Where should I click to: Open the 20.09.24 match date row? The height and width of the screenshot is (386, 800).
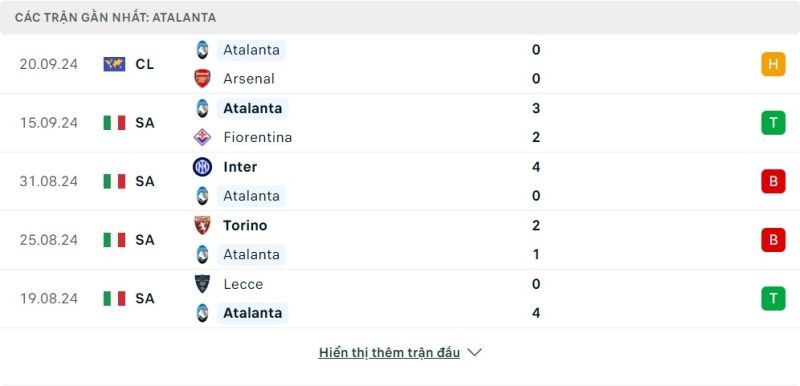click(400, 64)
